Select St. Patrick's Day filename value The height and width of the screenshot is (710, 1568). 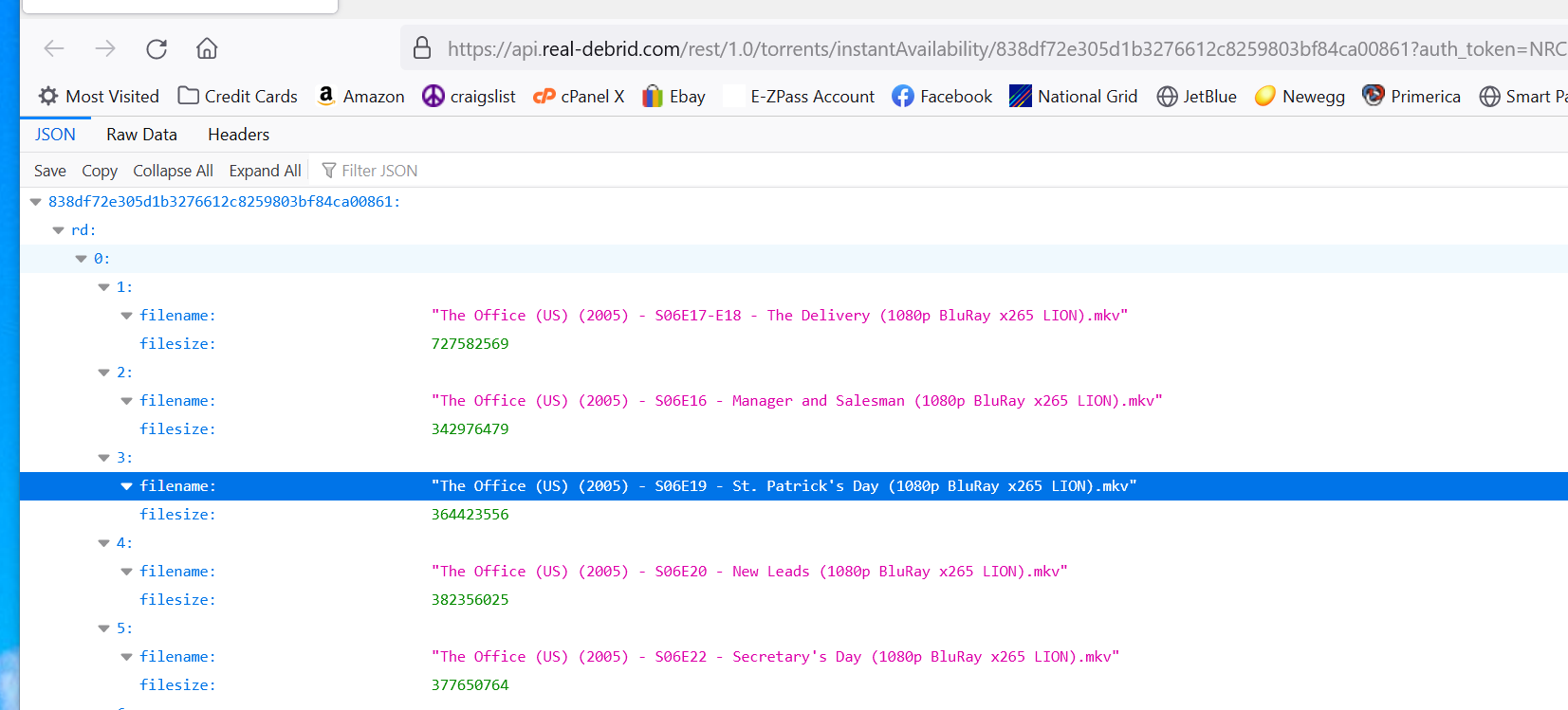pyautogui.click(x=784, y=486)
